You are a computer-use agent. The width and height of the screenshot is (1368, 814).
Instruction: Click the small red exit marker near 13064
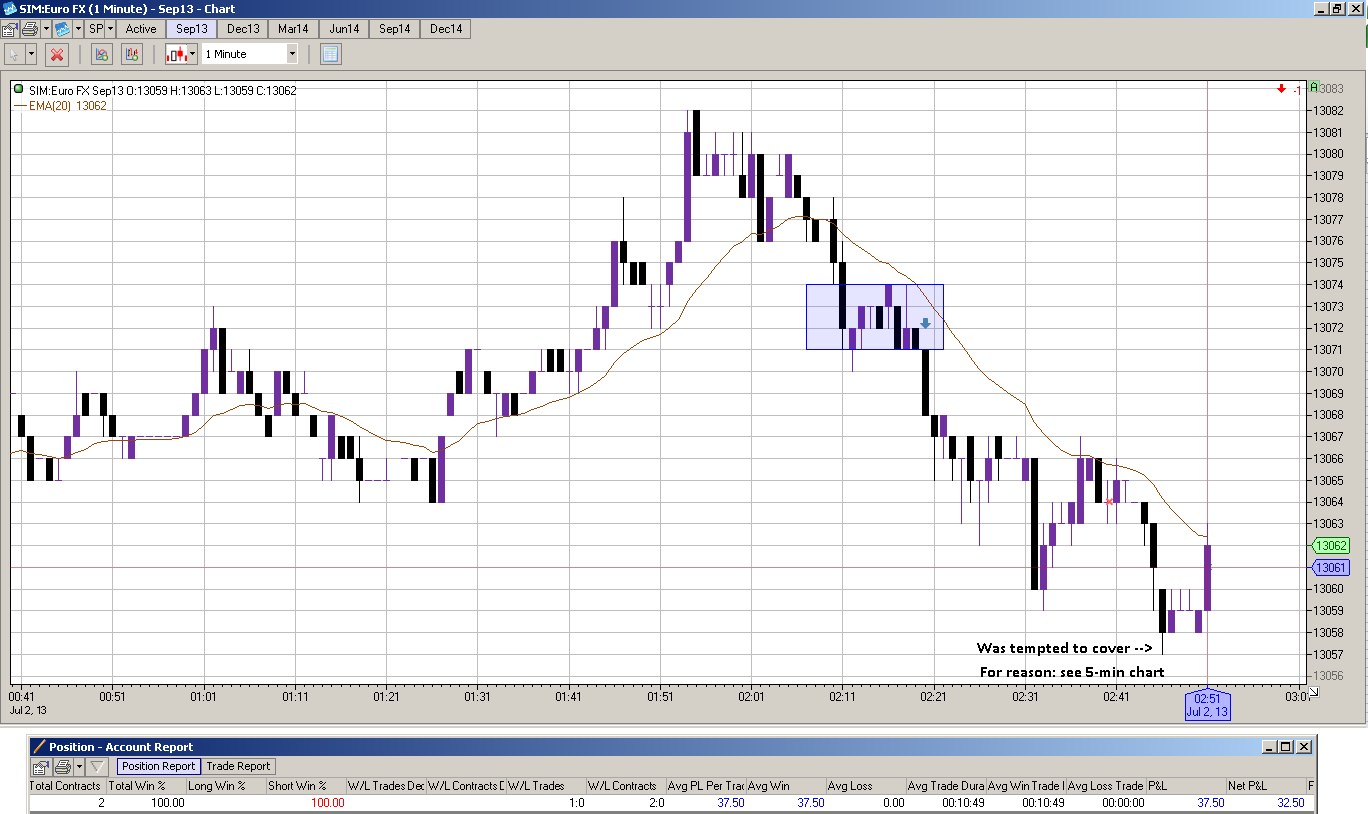[x=1109, y=501]
